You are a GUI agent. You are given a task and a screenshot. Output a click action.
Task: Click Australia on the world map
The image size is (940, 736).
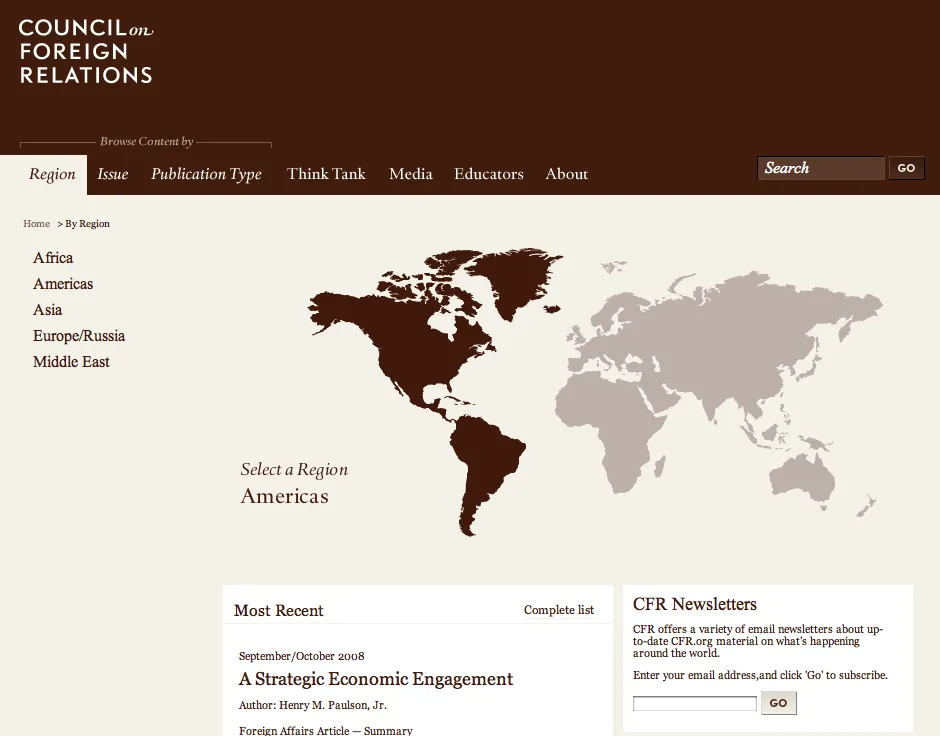[800, 476]
